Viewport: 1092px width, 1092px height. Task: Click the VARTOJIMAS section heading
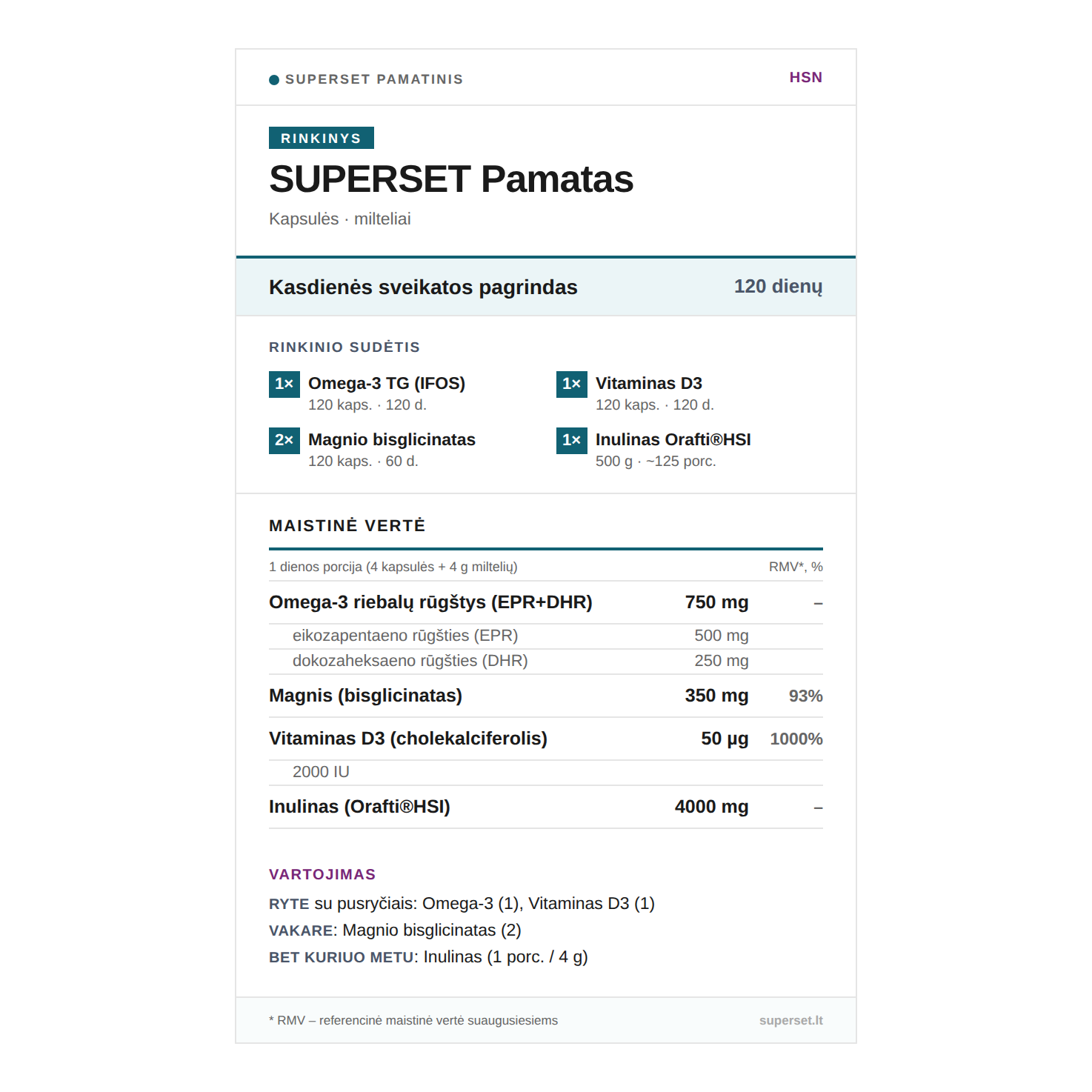coord(322,874)
